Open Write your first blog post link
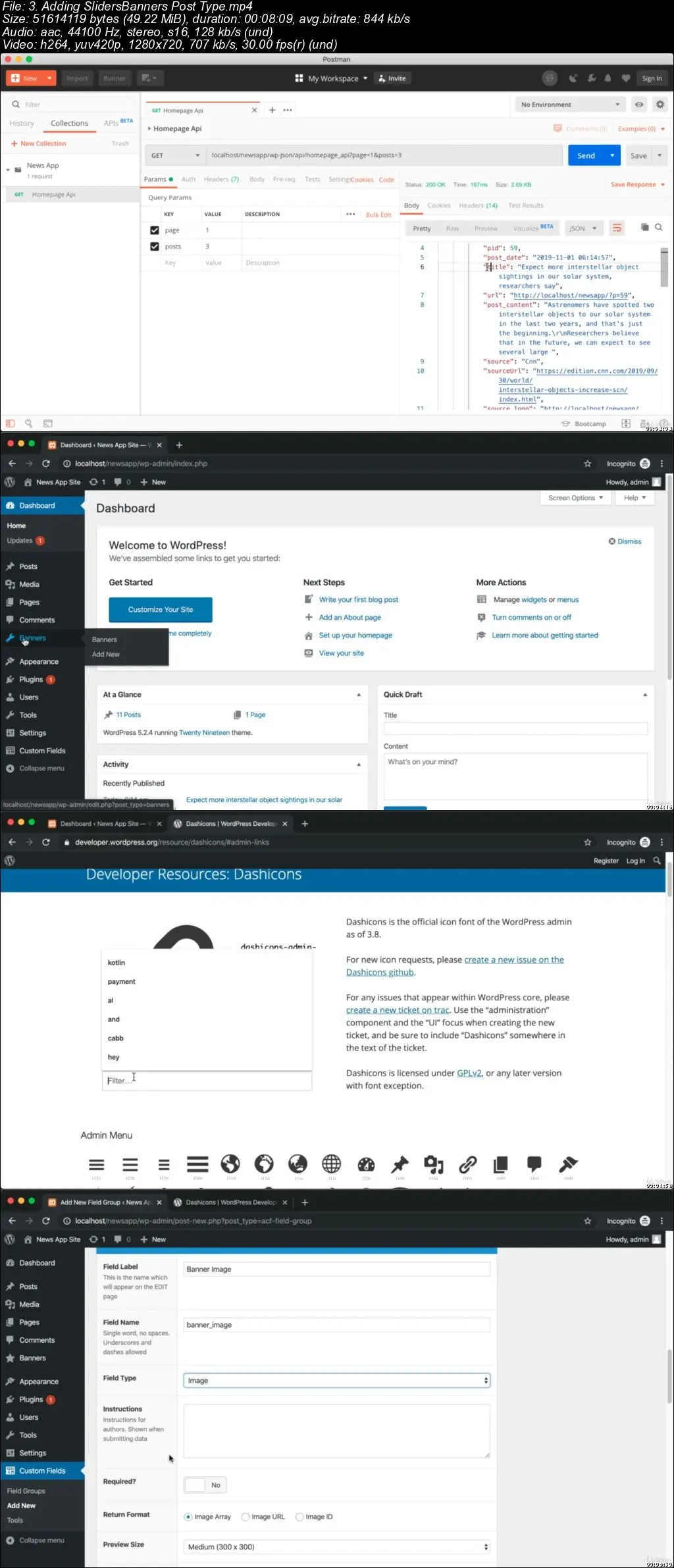 [359, 599]
